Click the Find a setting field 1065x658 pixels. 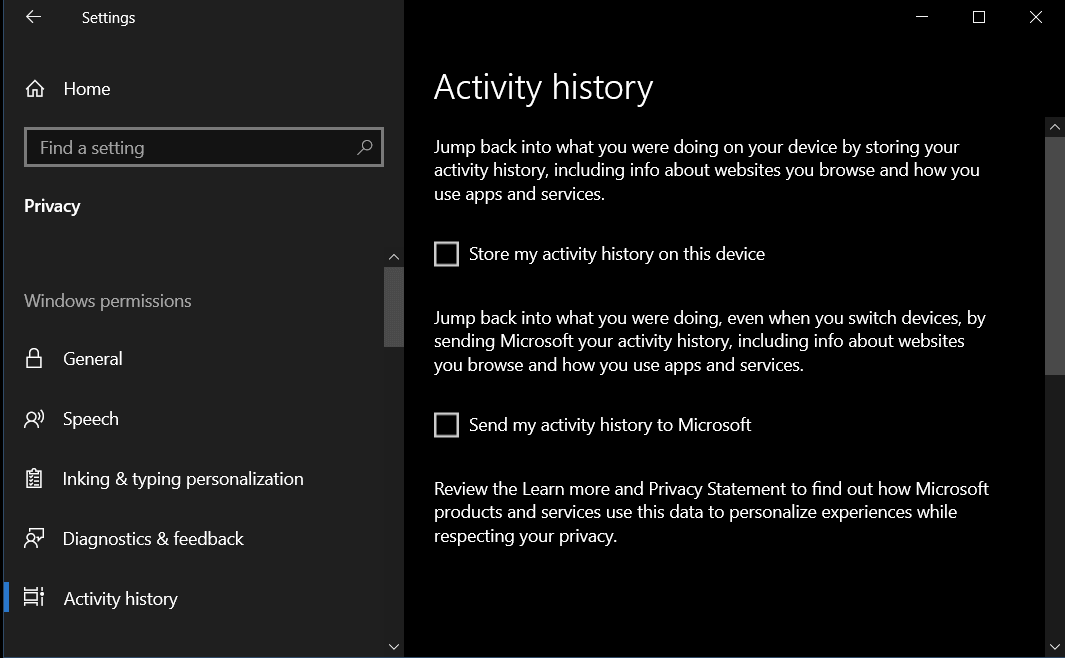(204, 147)
